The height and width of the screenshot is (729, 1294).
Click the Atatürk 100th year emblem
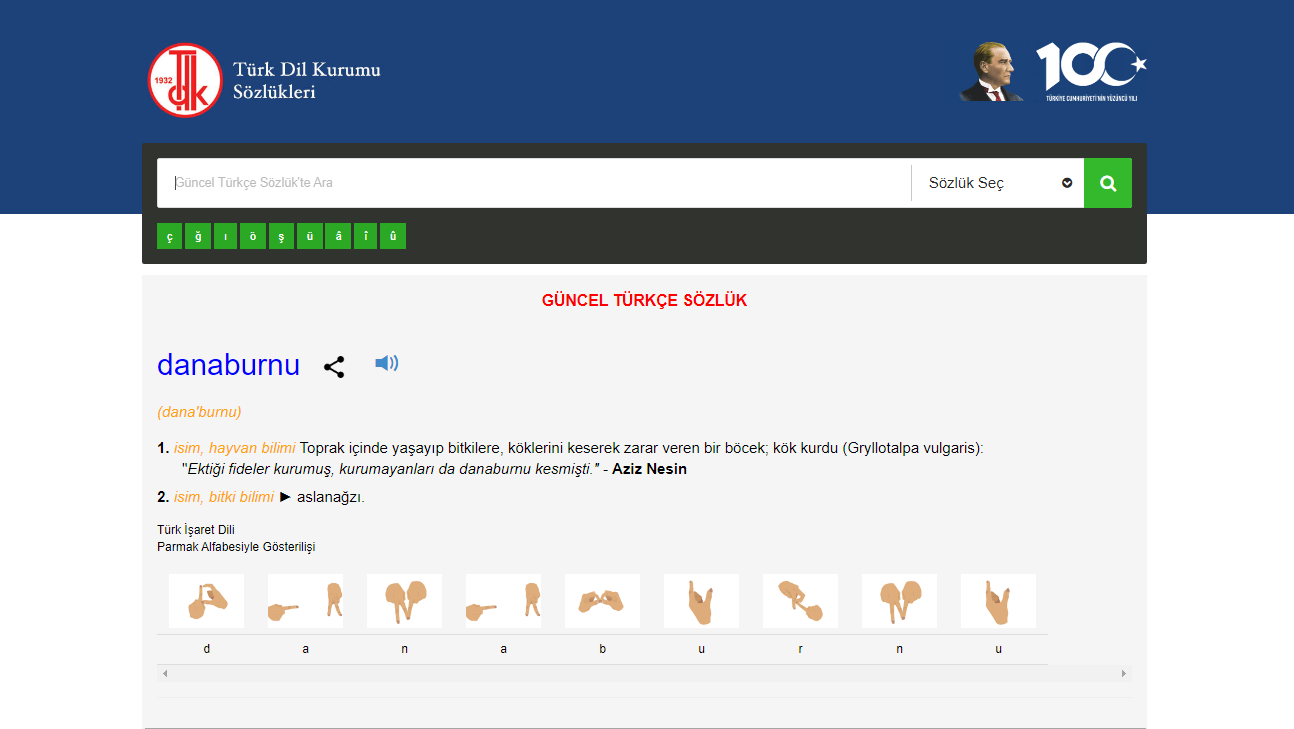[x=1053, y=72]
